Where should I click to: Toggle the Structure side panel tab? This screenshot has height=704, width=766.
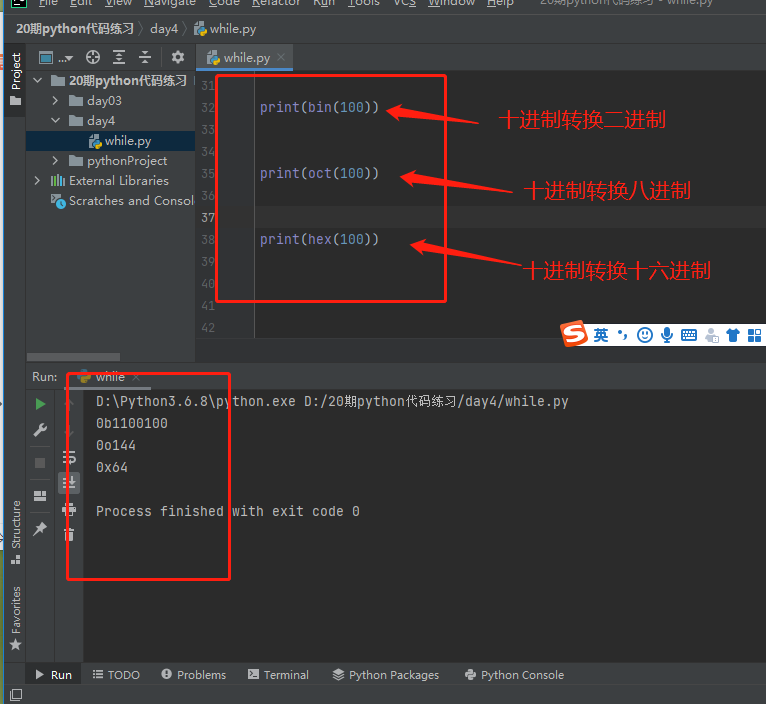[x=16, y=532]
